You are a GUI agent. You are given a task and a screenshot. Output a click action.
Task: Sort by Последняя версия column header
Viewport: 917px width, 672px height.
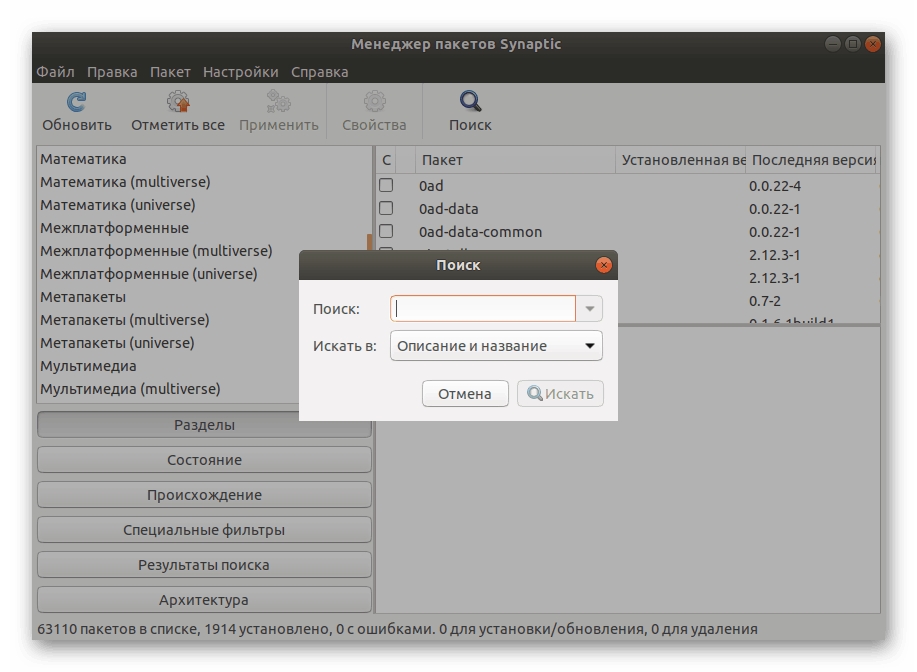coord(813,160)
